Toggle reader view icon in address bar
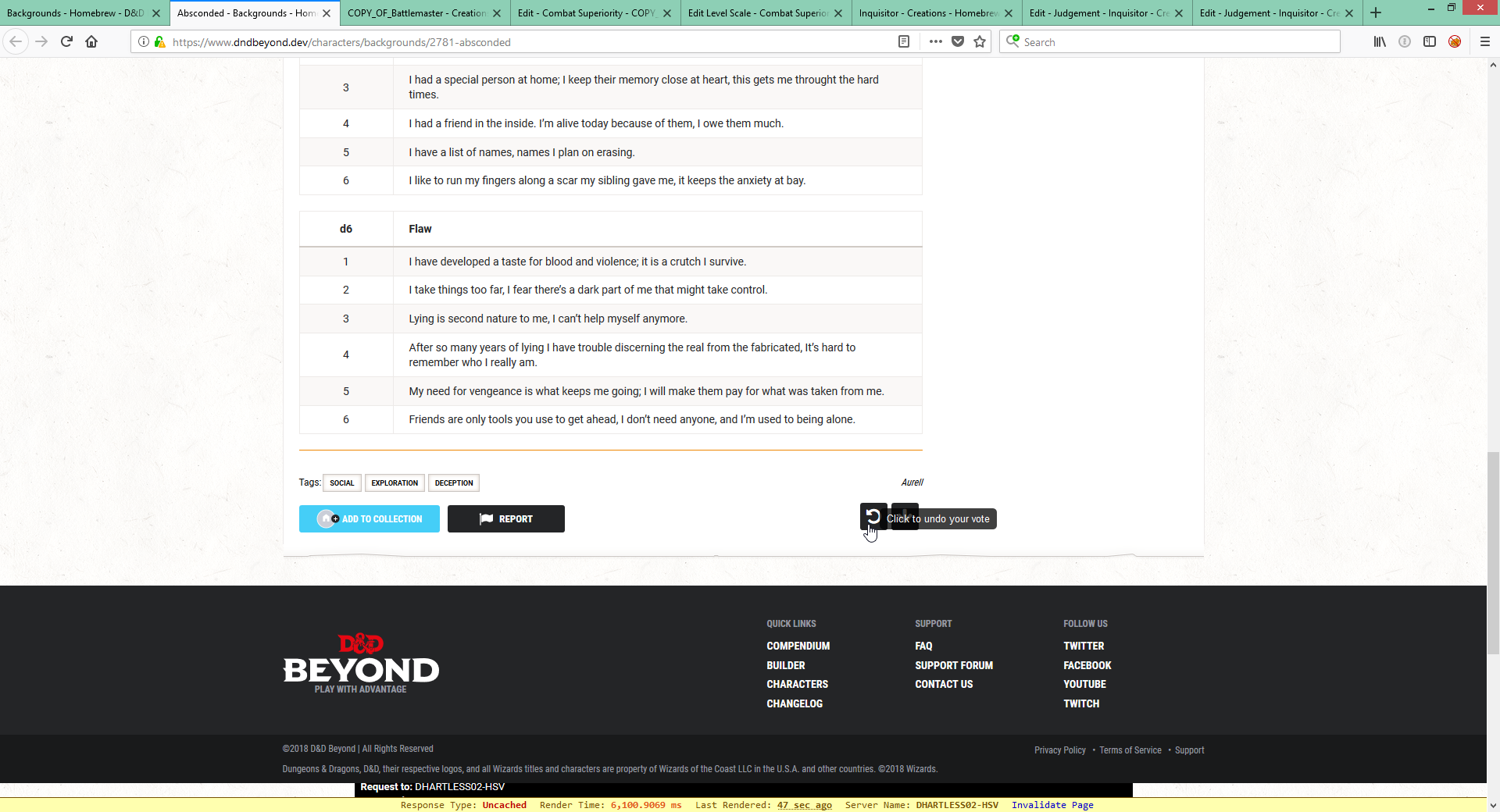This screenshot has width=1500, height=812. coord(904,42)
